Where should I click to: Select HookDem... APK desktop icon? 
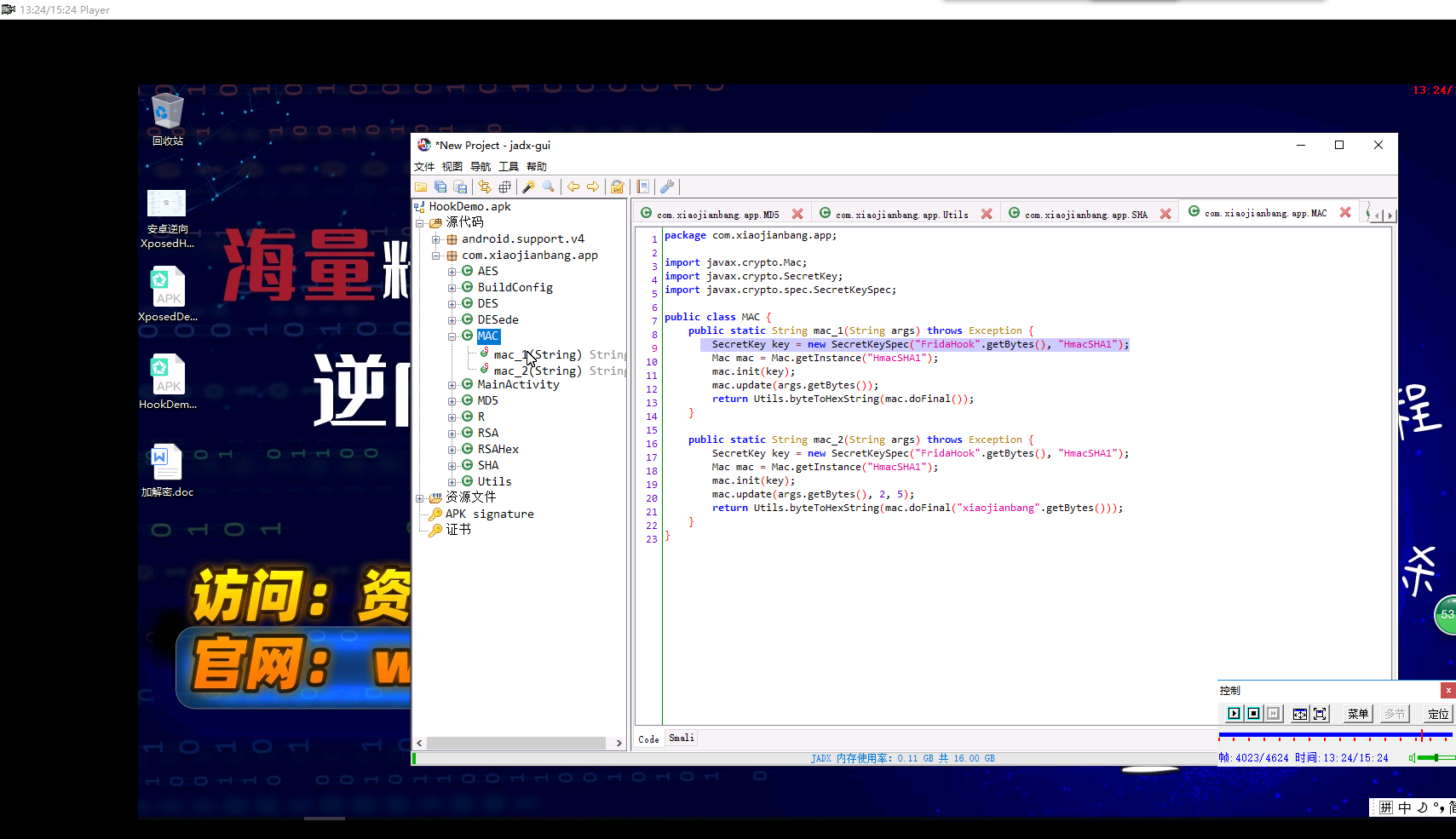coord(167,382)
